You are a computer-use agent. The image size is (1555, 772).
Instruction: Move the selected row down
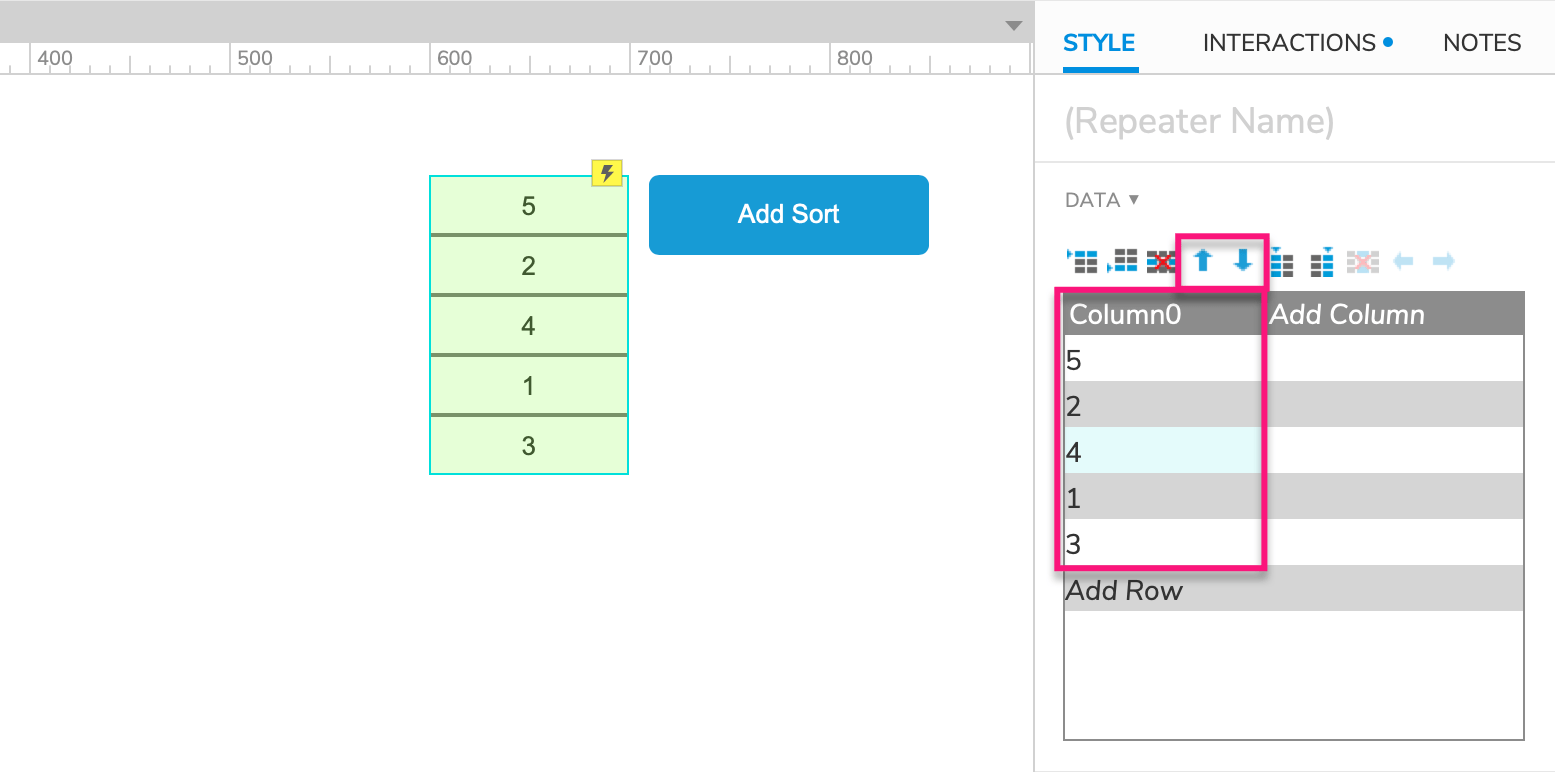1240,261
